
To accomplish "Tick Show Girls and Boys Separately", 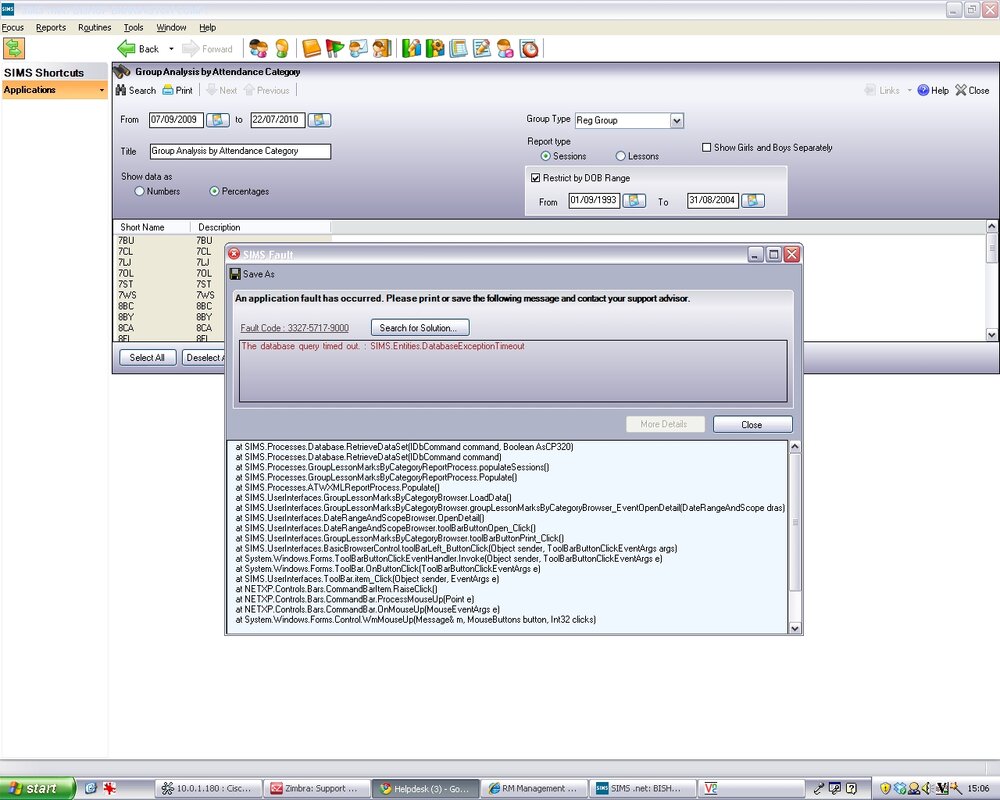I will pos(707,147).
